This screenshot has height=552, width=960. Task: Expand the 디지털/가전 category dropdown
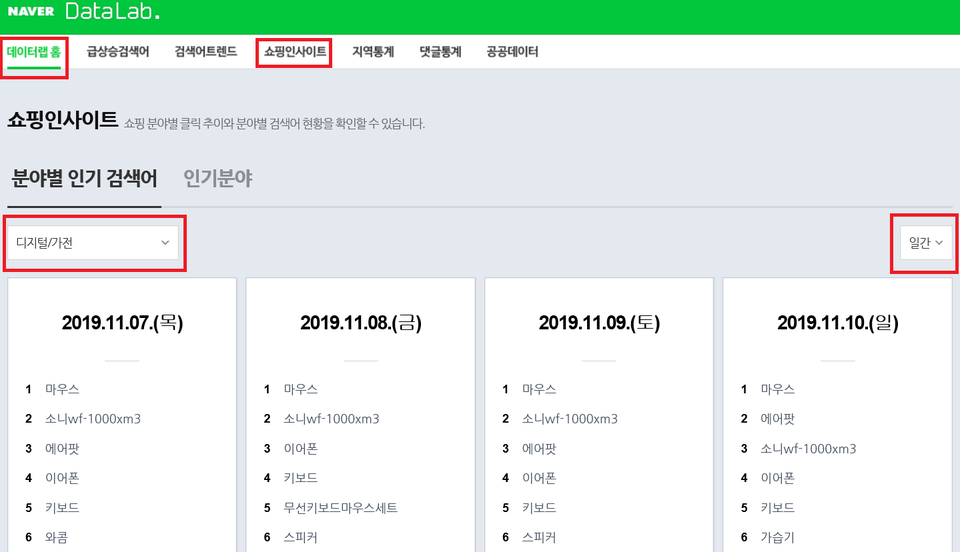93,243
